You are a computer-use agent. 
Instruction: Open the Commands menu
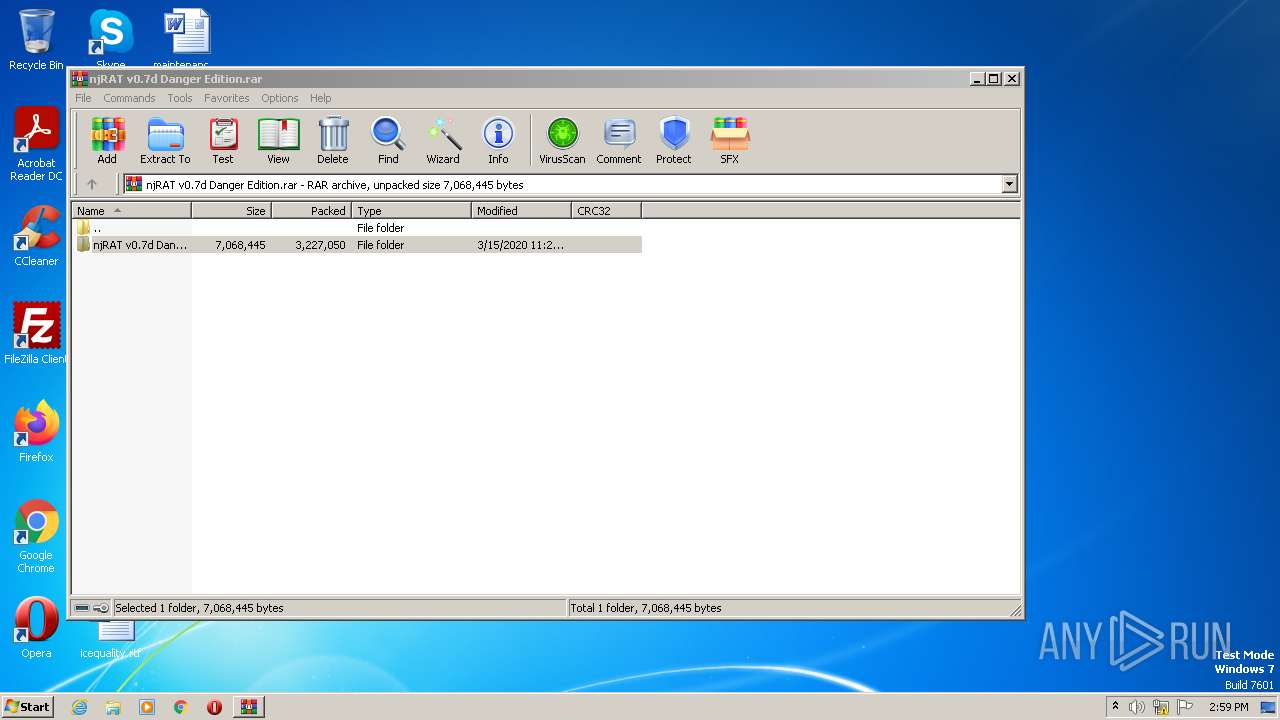(x=129, y=98)
